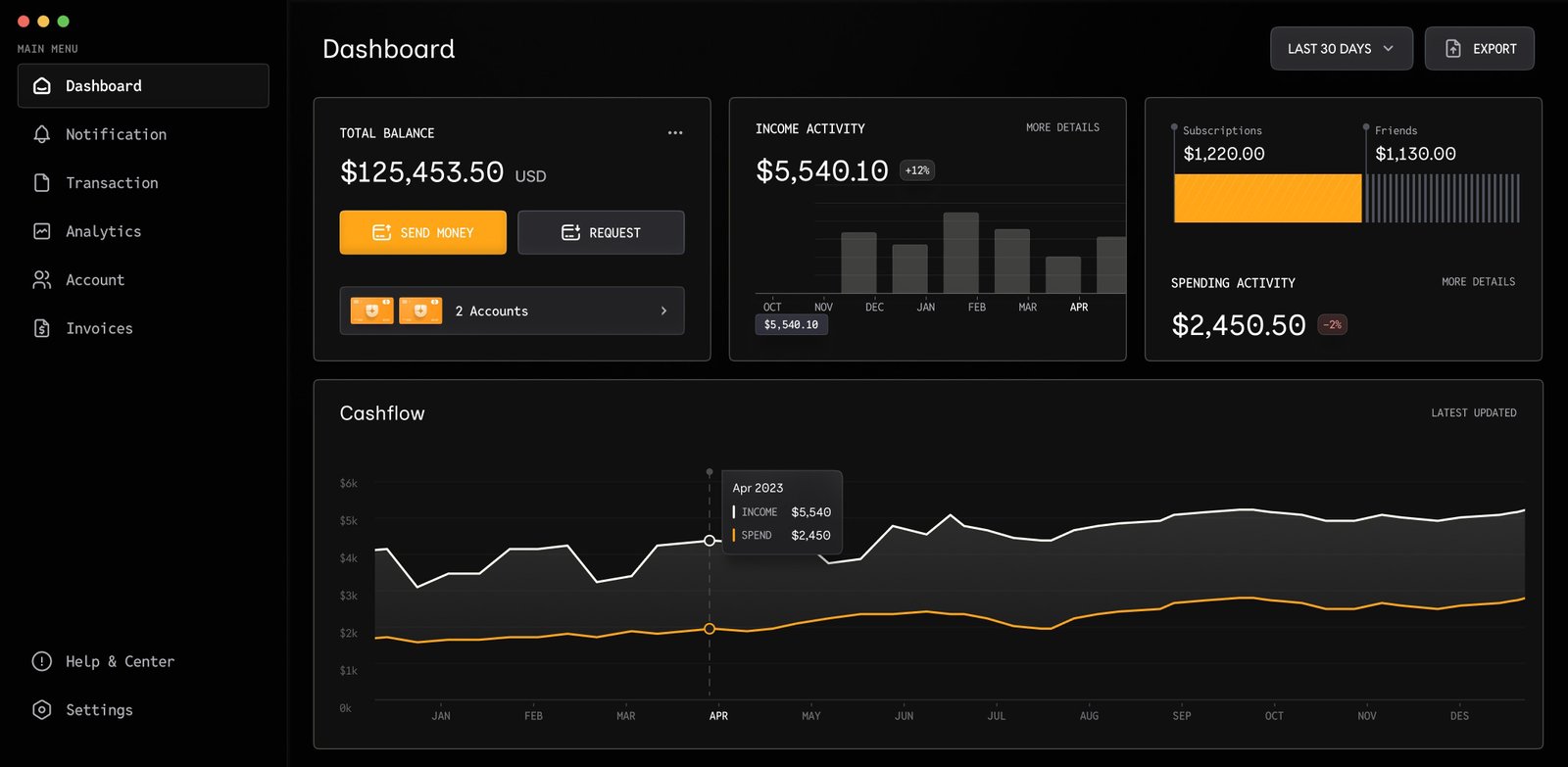Expand the 2 Accounts row chevron

click(663, 312)
